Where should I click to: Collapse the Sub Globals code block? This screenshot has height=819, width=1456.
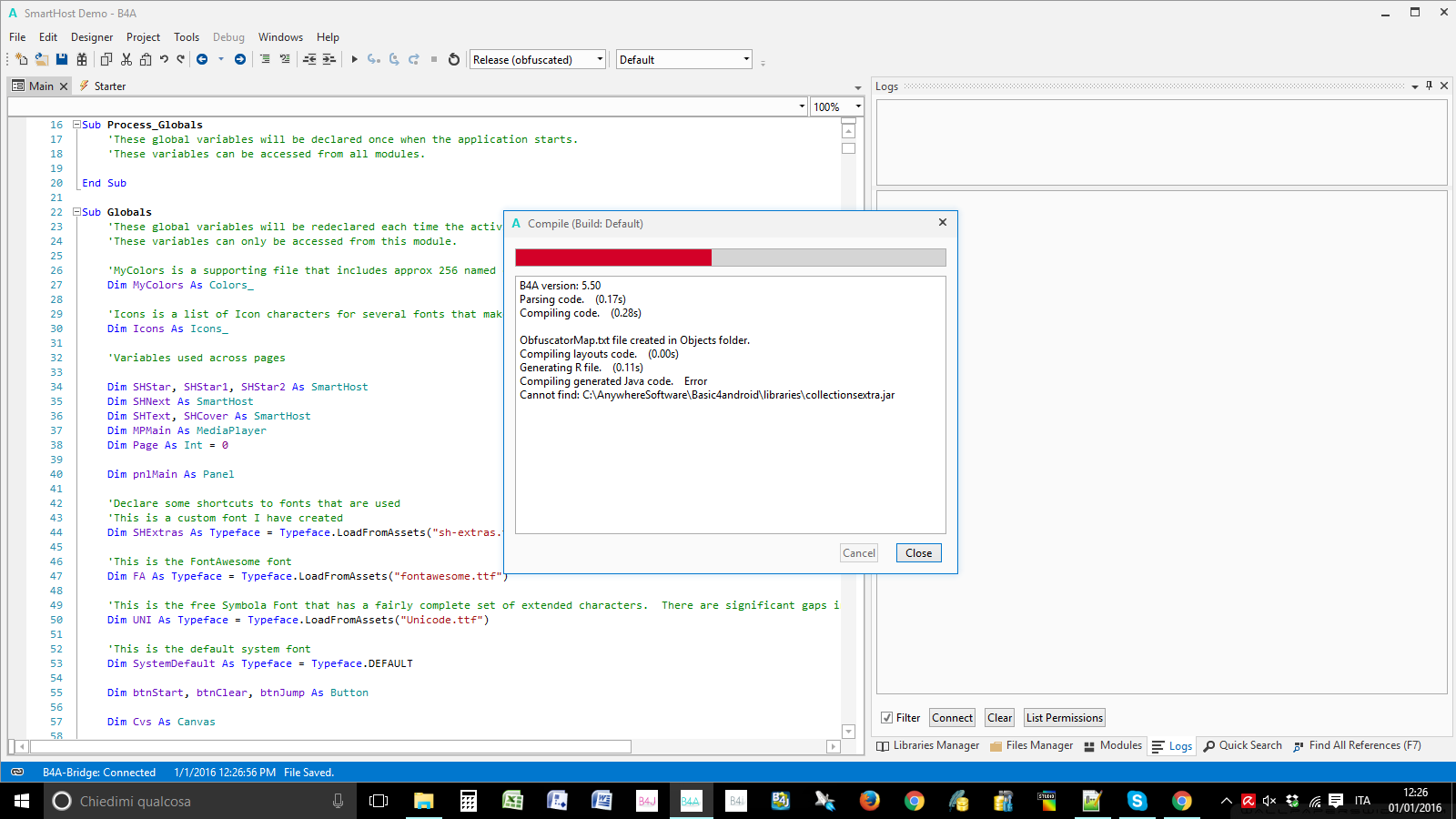77,212
